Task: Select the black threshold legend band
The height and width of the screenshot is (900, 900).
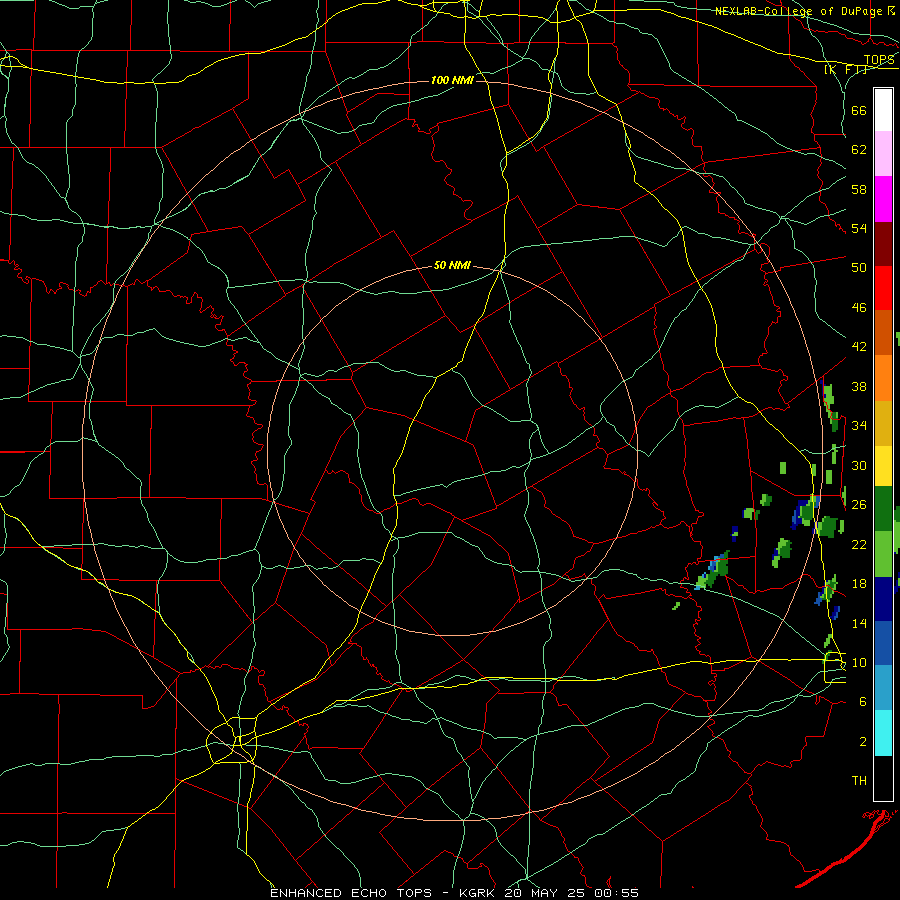Action: point(883,778)
